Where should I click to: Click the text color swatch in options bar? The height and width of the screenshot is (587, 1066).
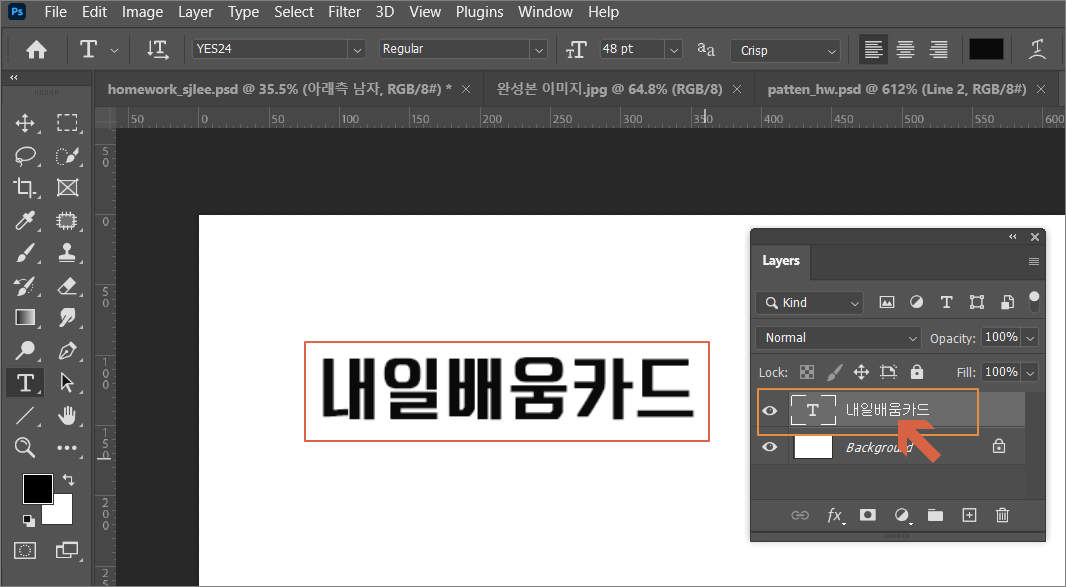[986, 50]
